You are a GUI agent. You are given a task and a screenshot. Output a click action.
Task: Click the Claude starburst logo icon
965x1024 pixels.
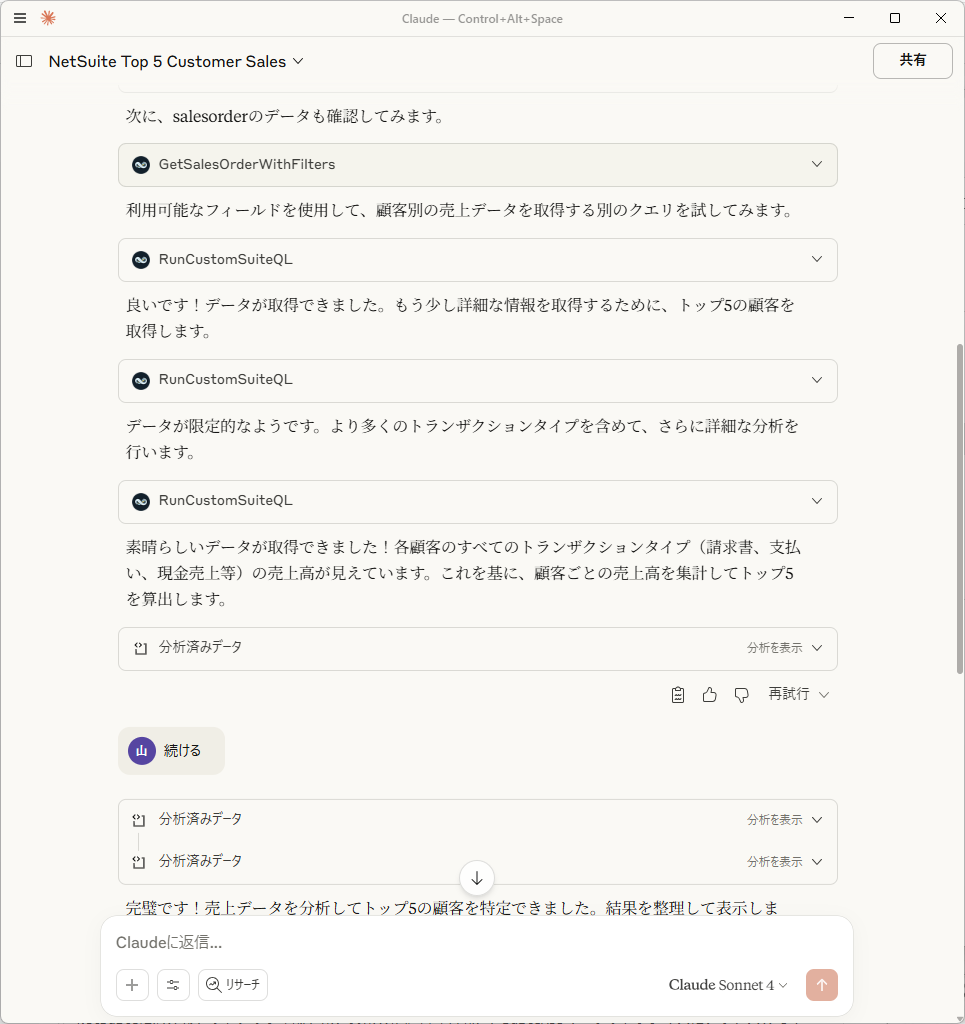(x=48, y=18)
